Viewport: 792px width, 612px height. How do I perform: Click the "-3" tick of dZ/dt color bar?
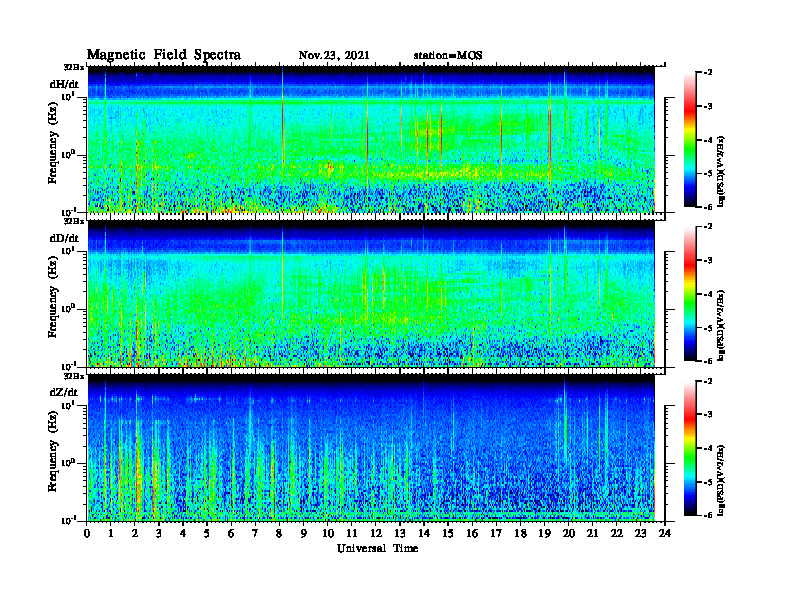(708, 414)
